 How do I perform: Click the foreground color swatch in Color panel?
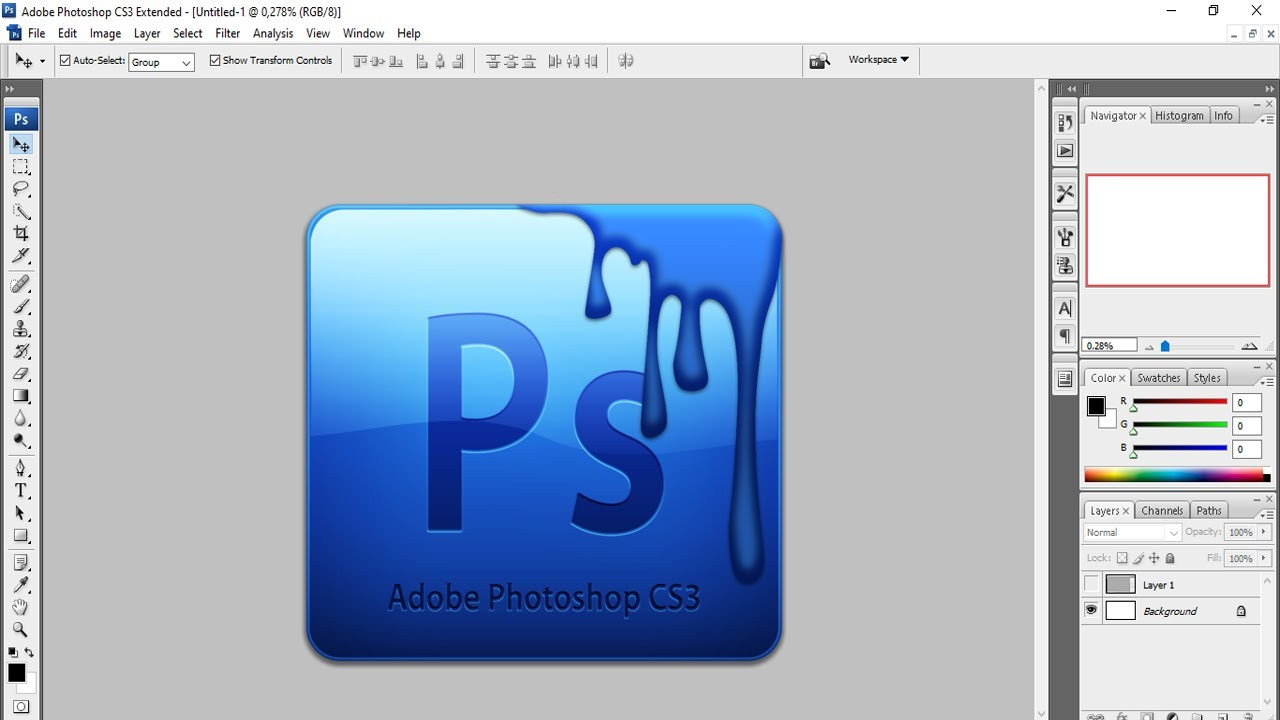[1096, 406]
